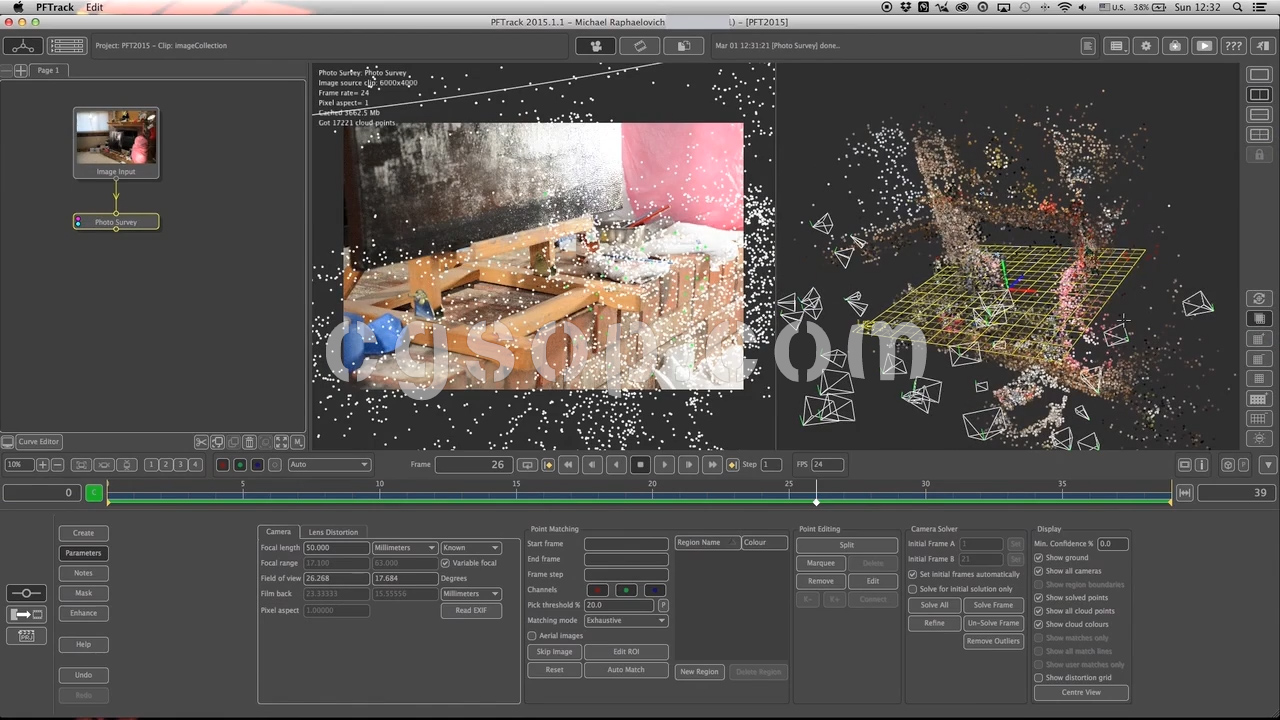This screenshot has height=720, width=1280.
Task: Click the slider parameters mode icon
Action: (x=26, y=594)
